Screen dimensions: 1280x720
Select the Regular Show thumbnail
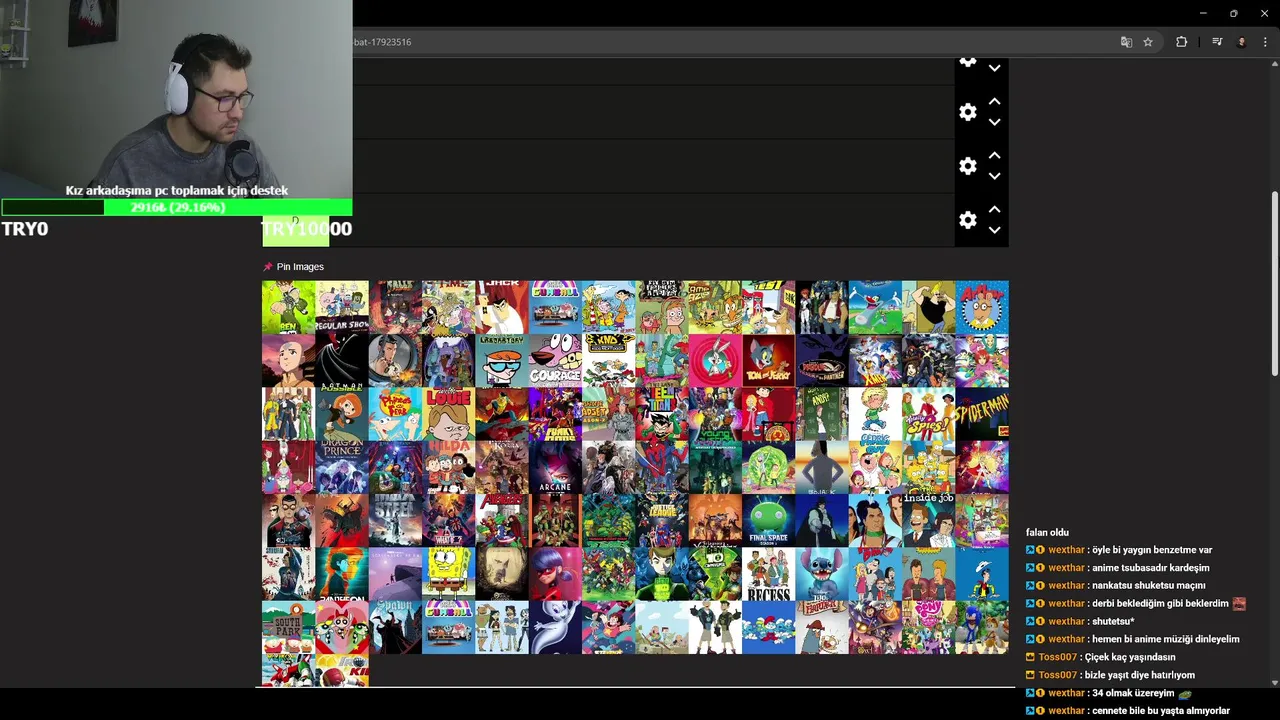[342, 307]
